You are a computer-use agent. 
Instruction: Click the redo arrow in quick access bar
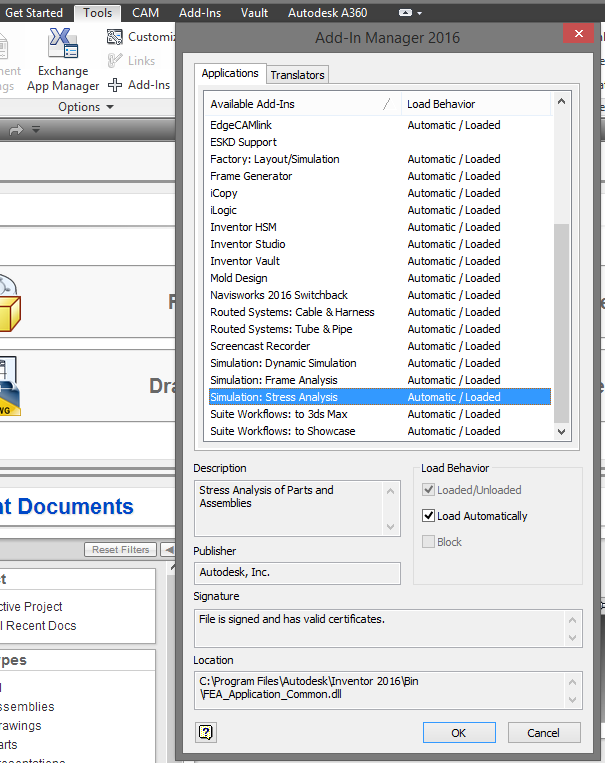coord(16,129)
